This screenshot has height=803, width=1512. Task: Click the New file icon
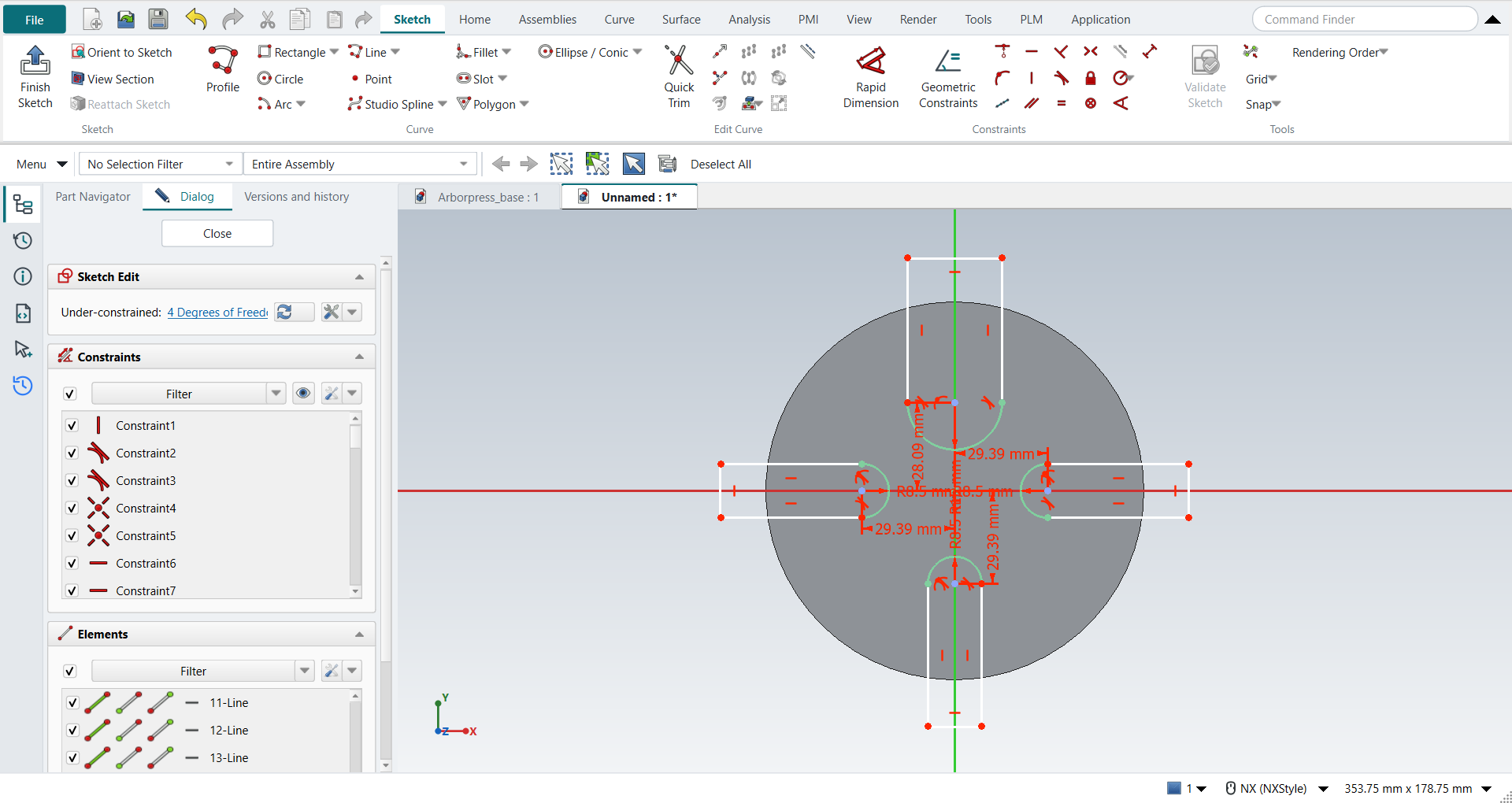pos(93,19)
